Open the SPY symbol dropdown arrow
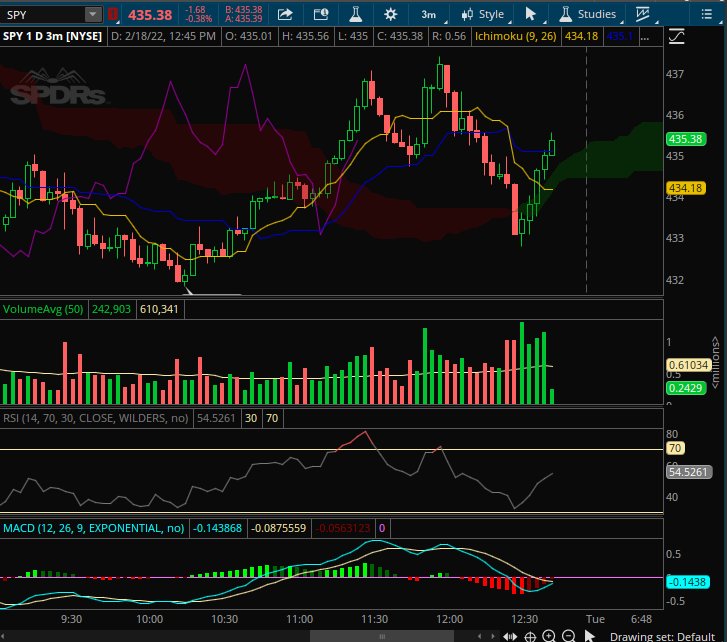Viewport: 727px width, 642px height. [x=93, y=14]
